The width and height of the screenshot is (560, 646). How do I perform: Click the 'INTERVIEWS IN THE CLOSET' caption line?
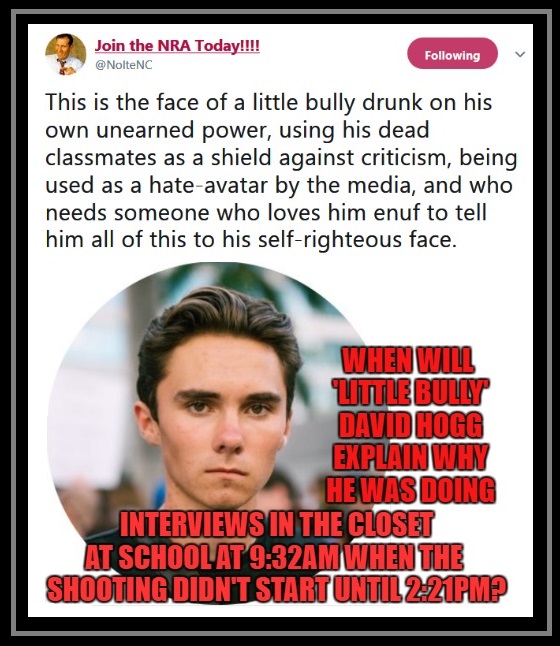point(276,524)
